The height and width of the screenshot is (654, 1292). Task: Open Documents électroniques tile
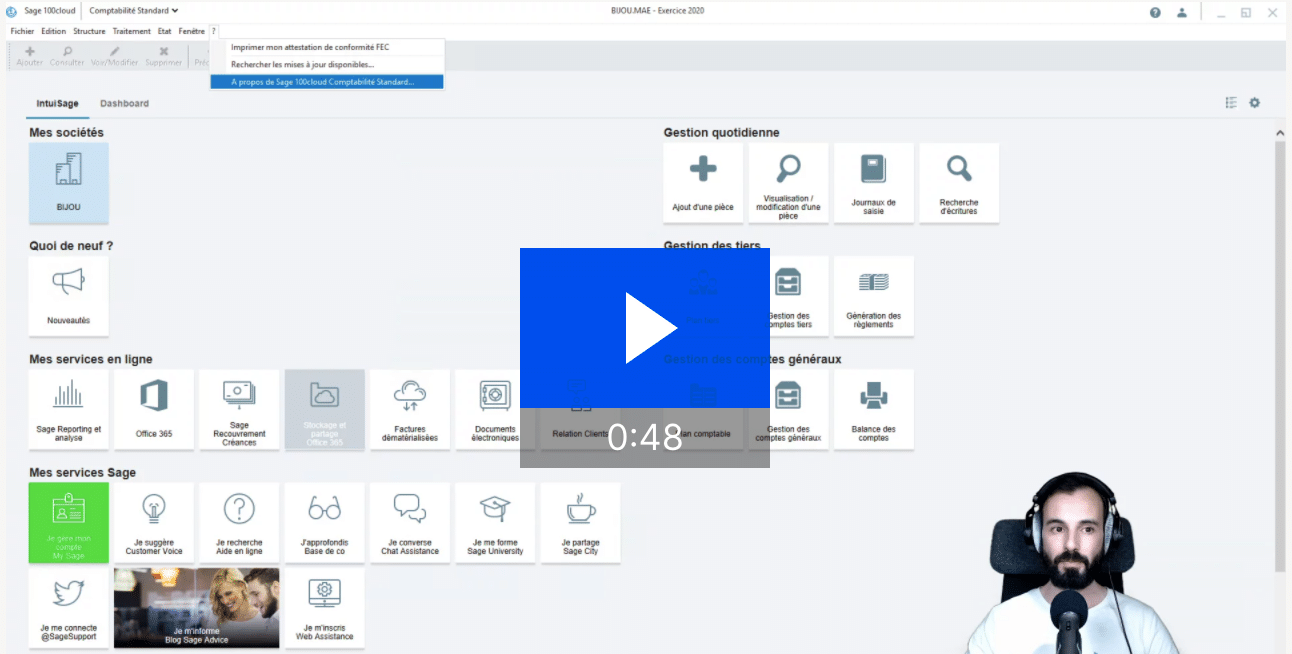495,410
